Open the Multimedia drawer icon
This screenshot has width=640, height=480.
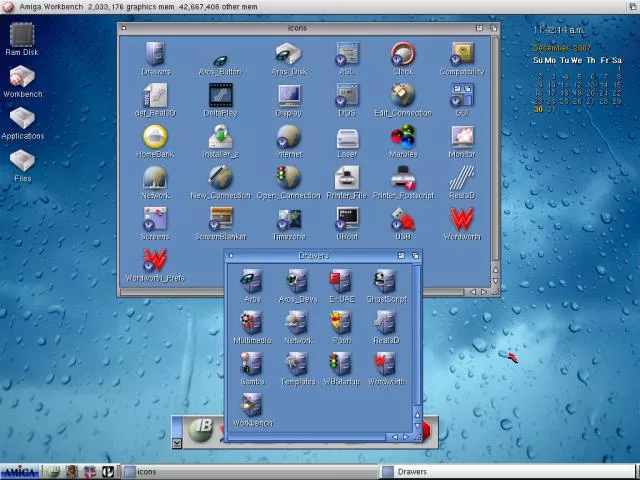pos(251,323)
